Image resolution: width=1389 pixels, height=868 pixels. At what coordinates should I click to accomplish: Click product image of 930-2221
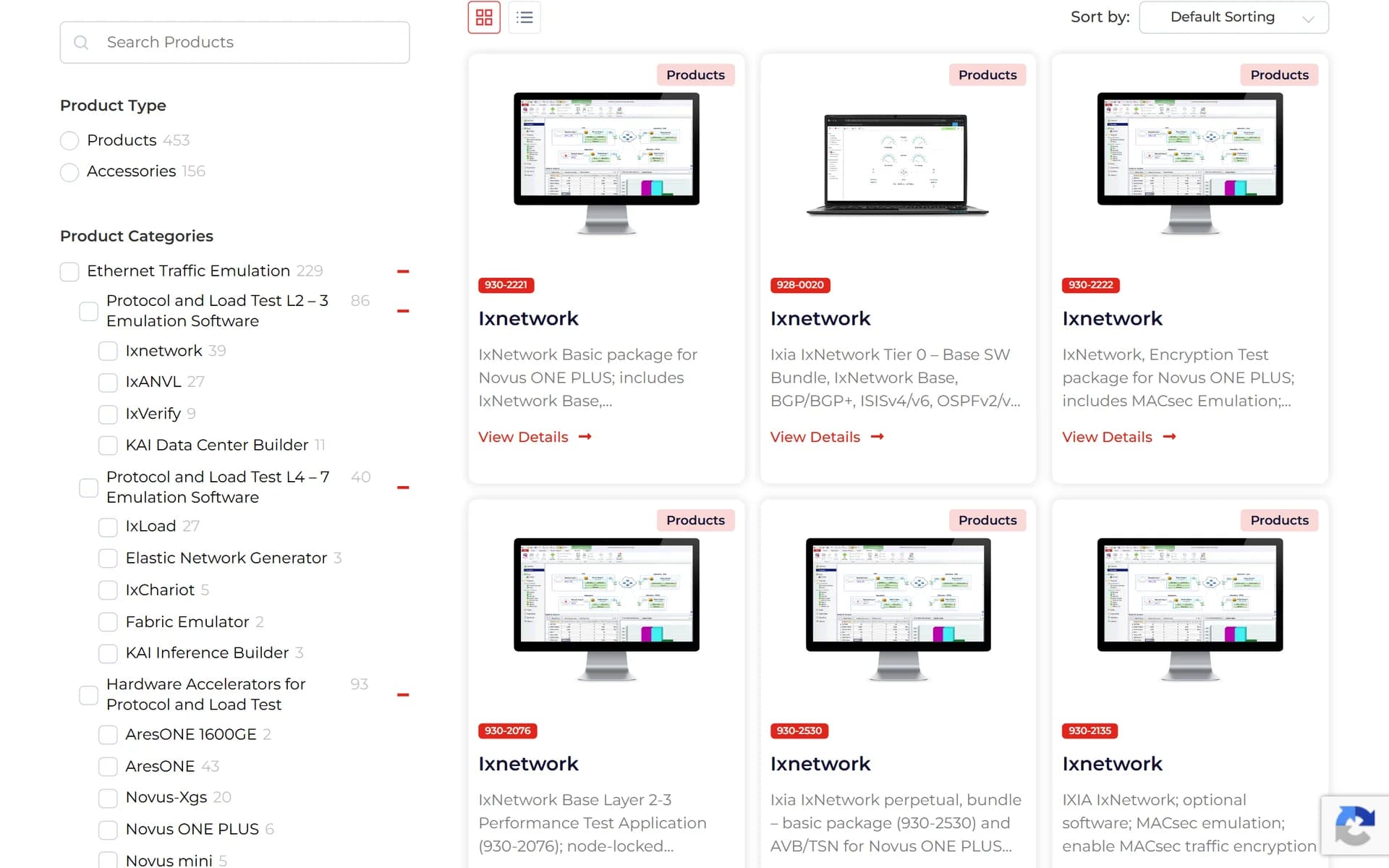[606, 163]
